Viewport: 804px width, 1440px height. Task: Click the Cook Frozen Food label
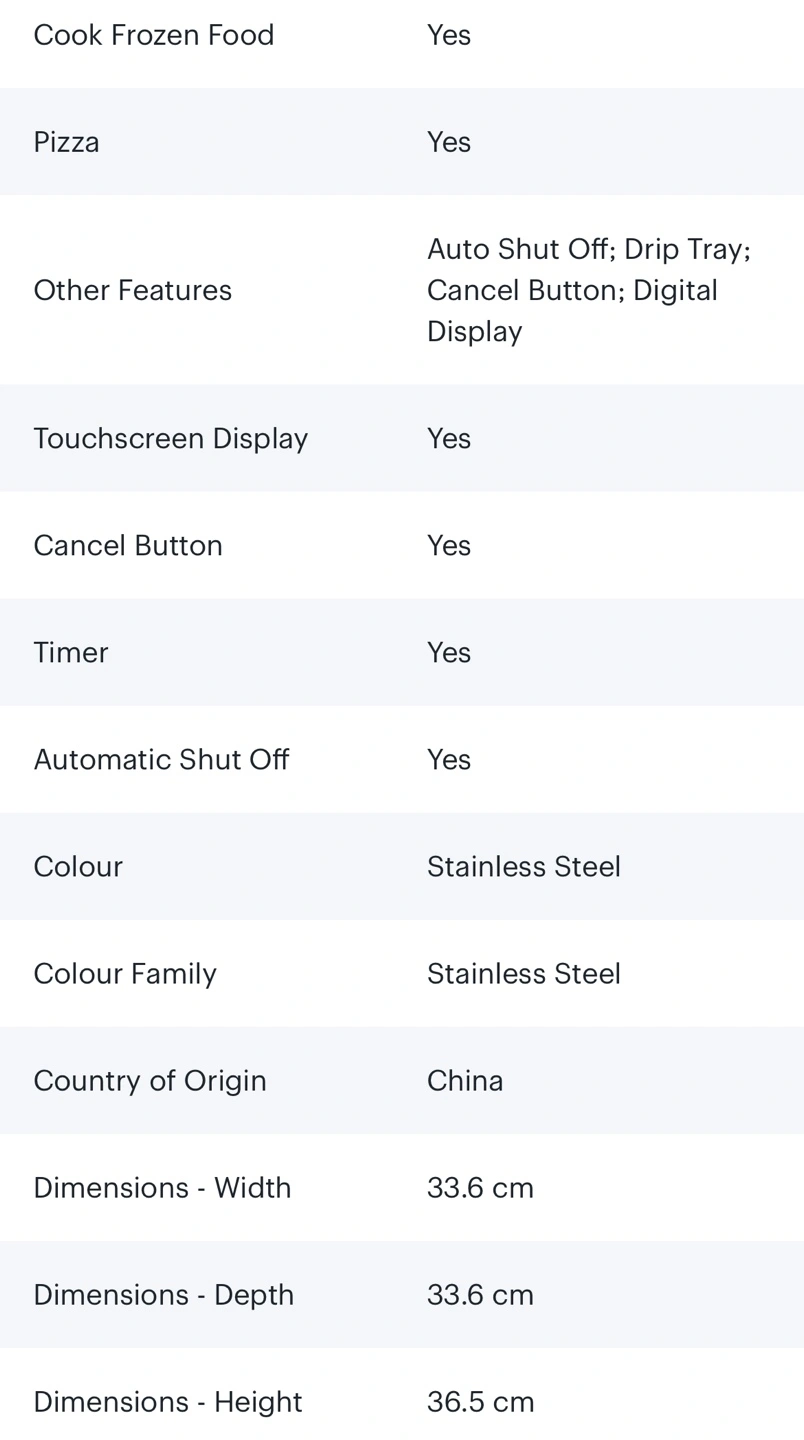click(153, 35)
